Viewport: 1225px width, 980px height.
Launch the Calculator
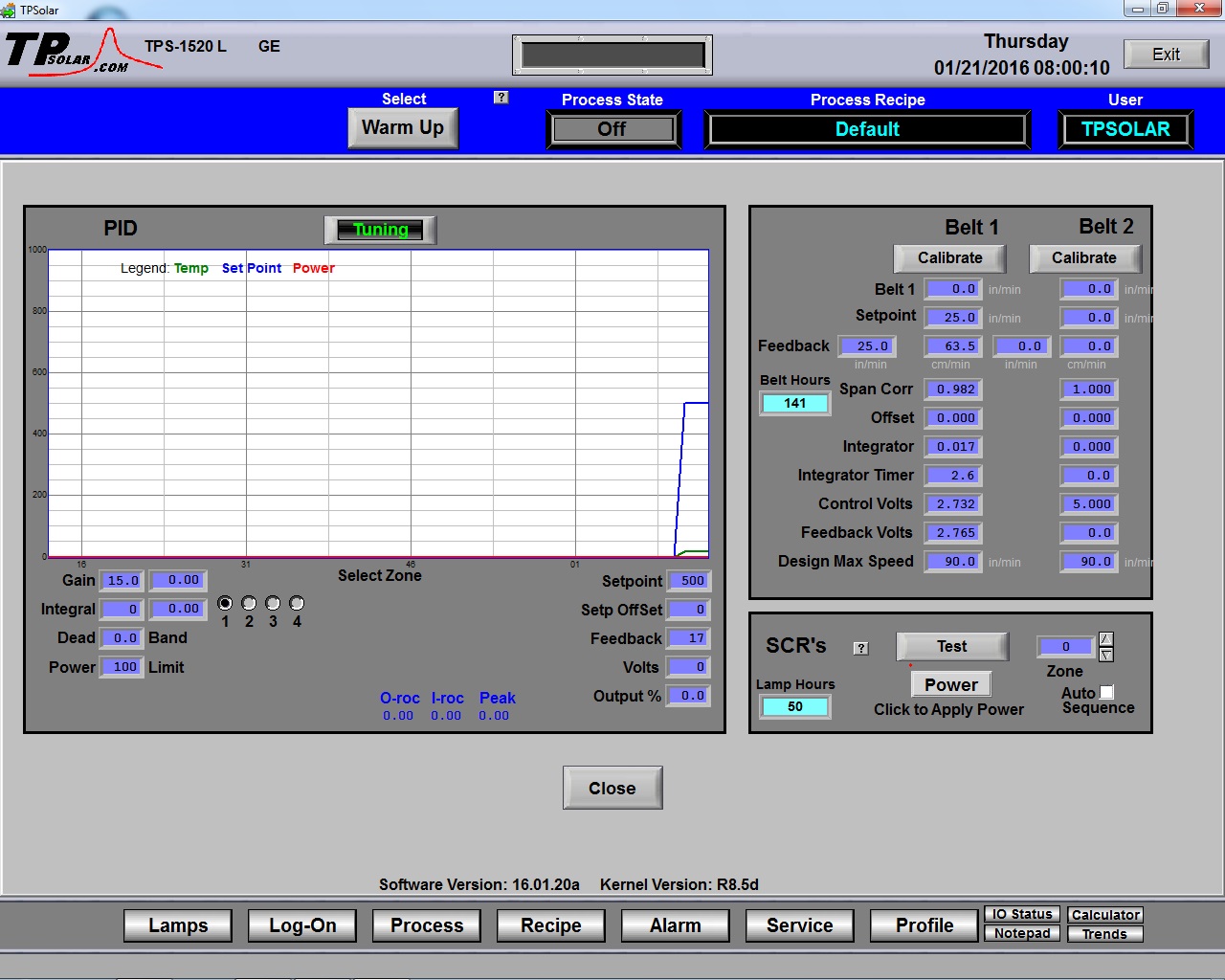pos(1105,915)
